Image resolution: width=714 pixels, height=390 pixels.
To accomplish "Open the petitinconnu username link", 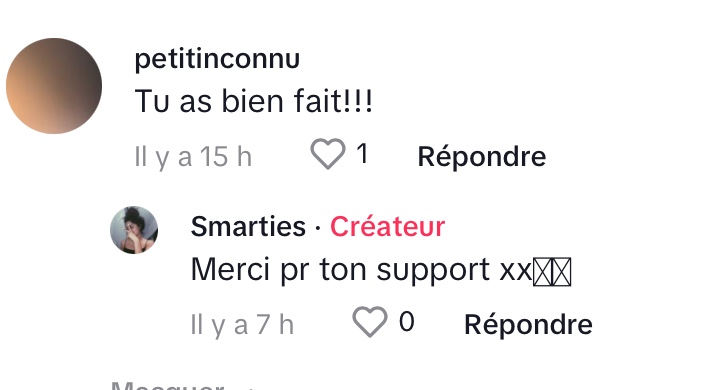I will [217, 59].
